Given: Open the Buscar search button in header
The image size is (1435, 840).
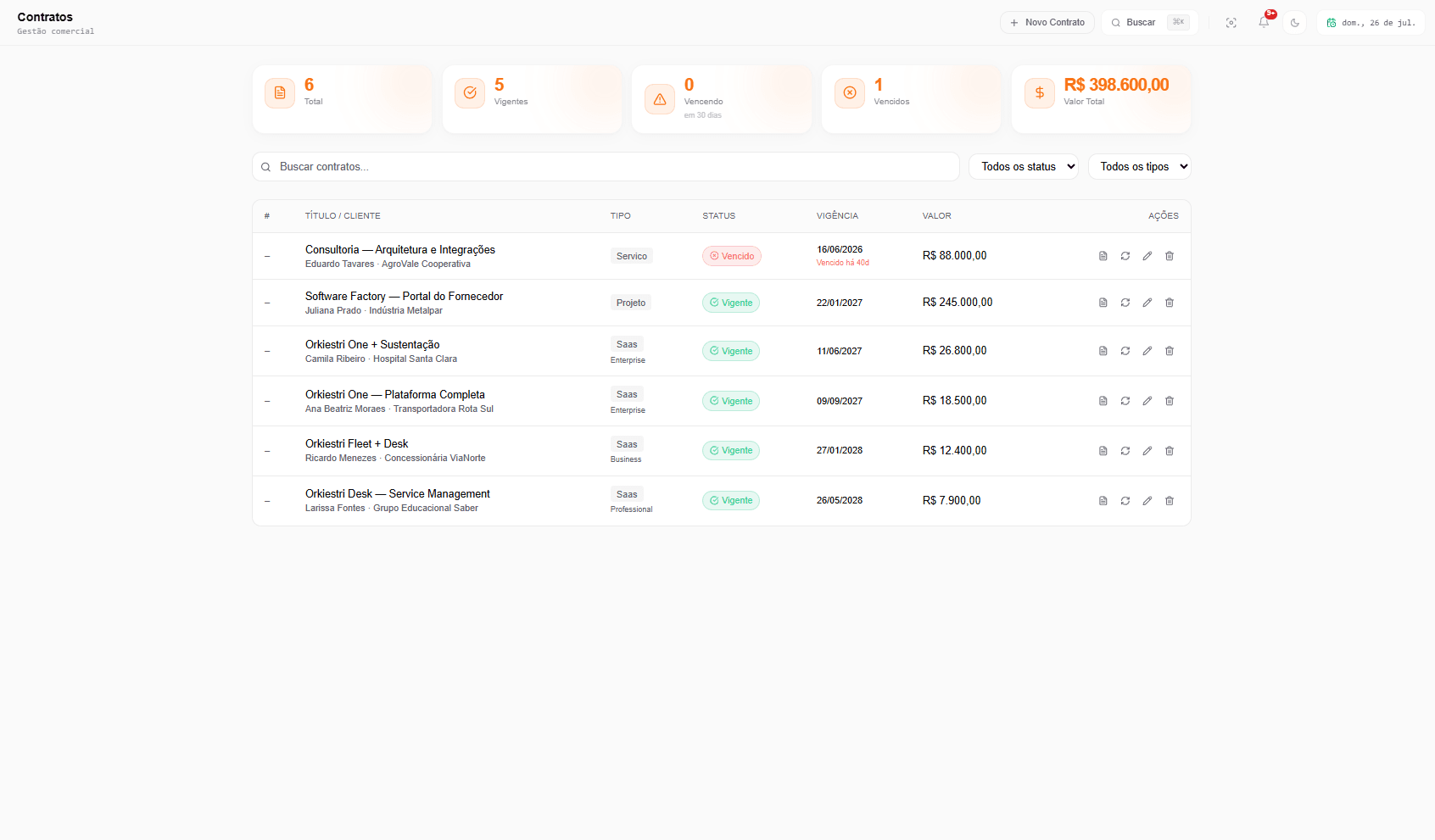Looking at the screenshot, I should [1149, 23].
